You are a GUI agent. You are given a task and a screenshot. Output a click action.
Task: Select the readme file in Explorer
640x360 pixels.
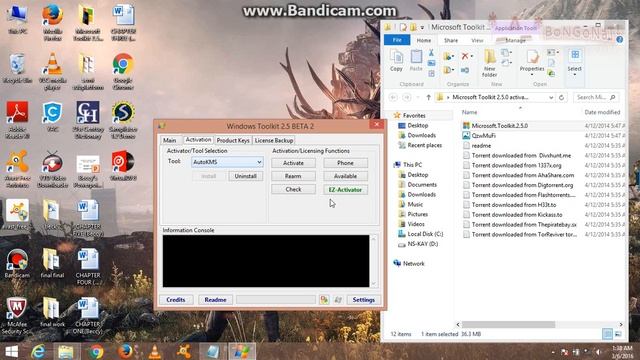pyautogui.click(x=482, y=146)
